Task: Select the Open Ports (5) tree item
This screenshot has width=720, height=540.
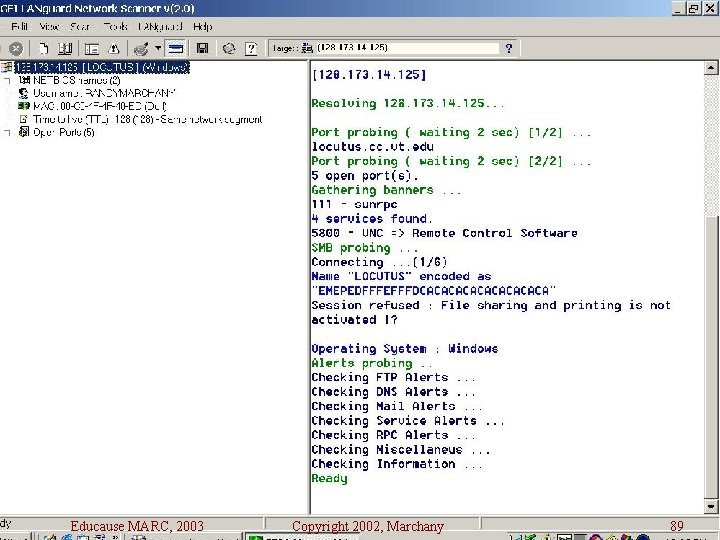Action: (64, 132)
